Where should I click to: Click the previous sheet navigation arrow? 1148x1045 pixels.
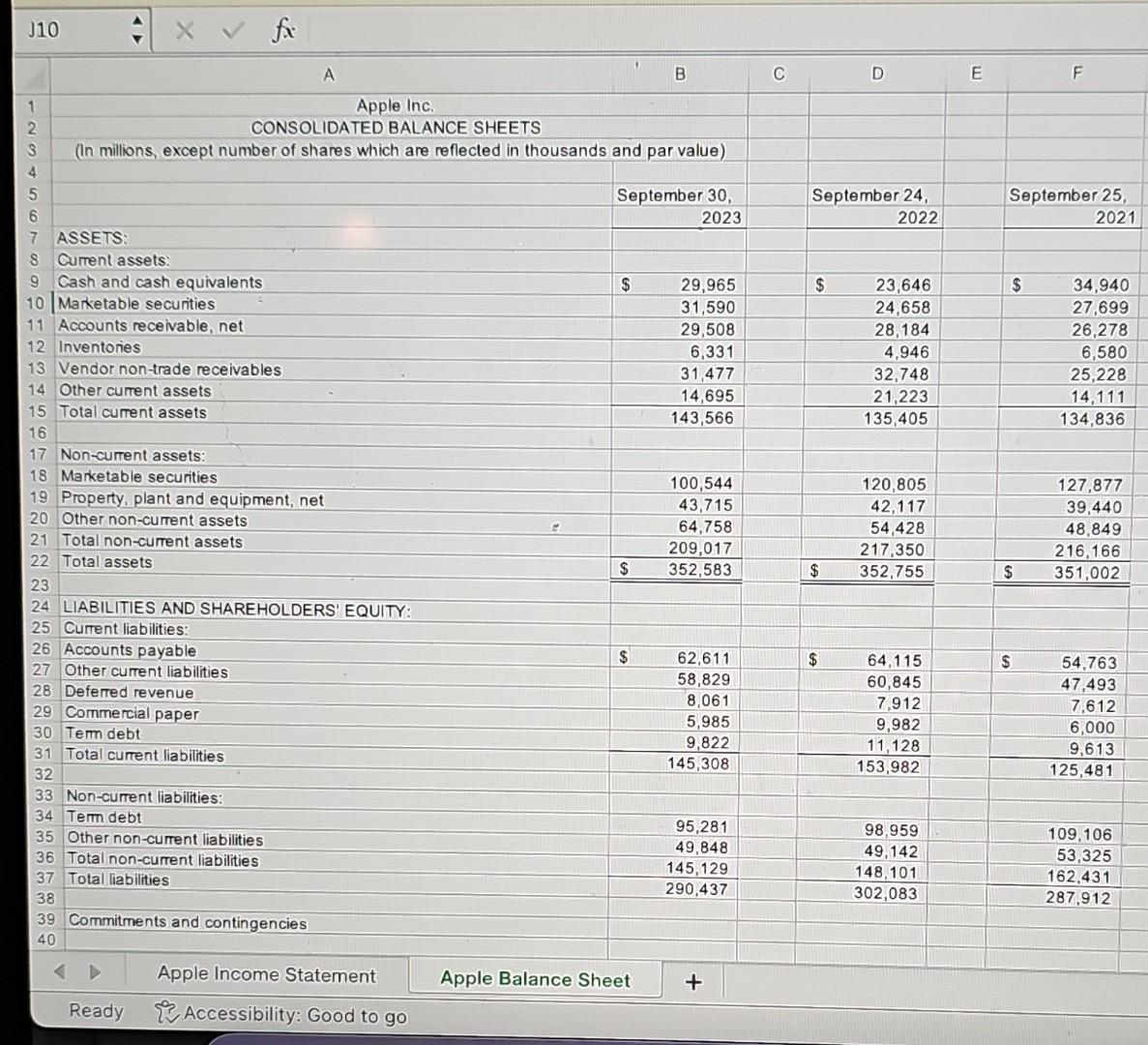[x=61, y=971]
